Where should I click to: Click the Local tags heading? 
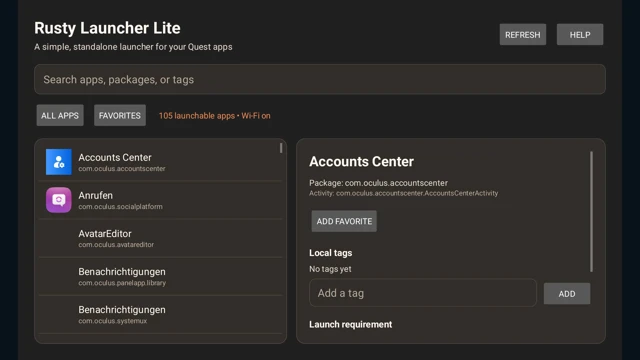coord(330,253)
